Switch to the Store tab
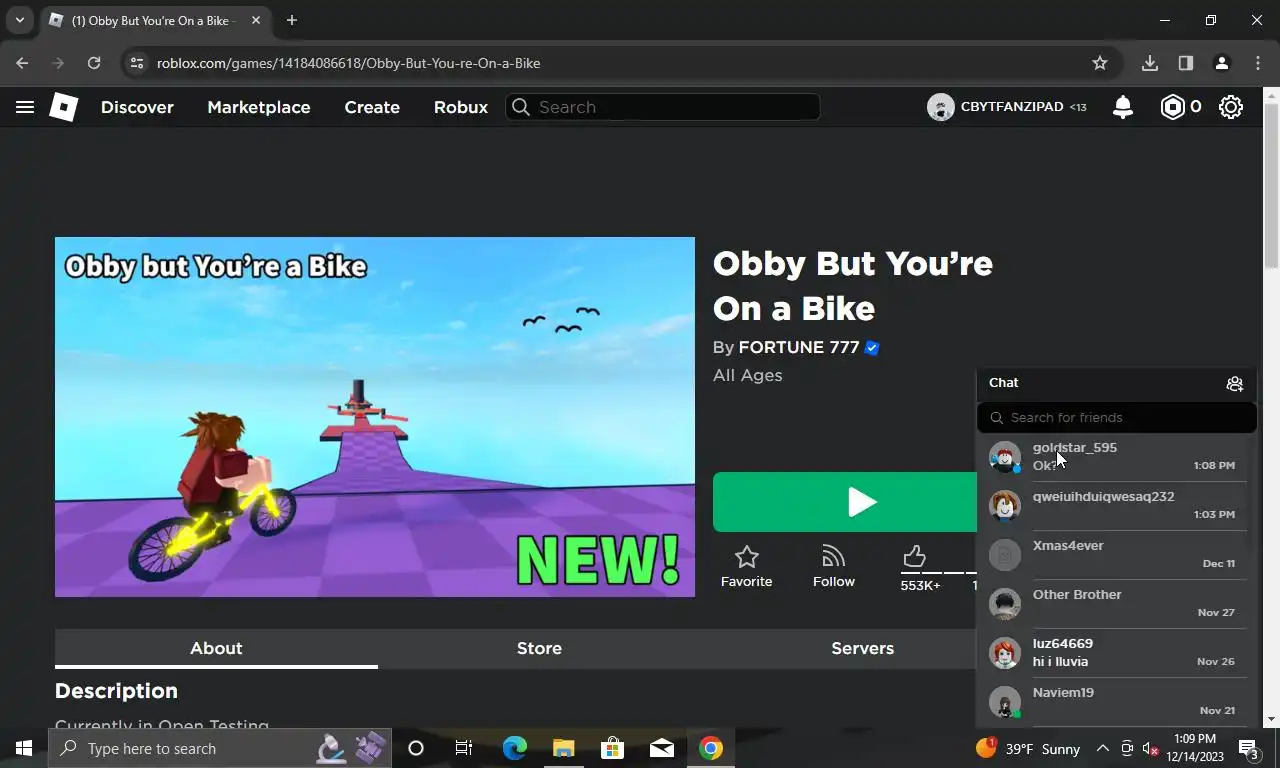 (x=539, y=648)
